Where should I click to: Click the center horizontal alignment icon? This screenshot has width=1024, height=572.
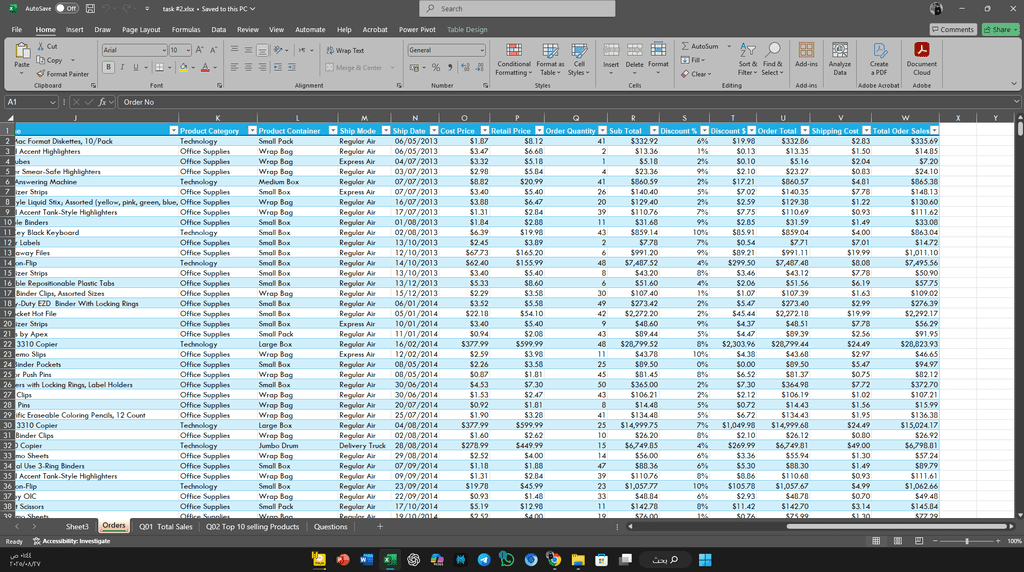point(248,67)
